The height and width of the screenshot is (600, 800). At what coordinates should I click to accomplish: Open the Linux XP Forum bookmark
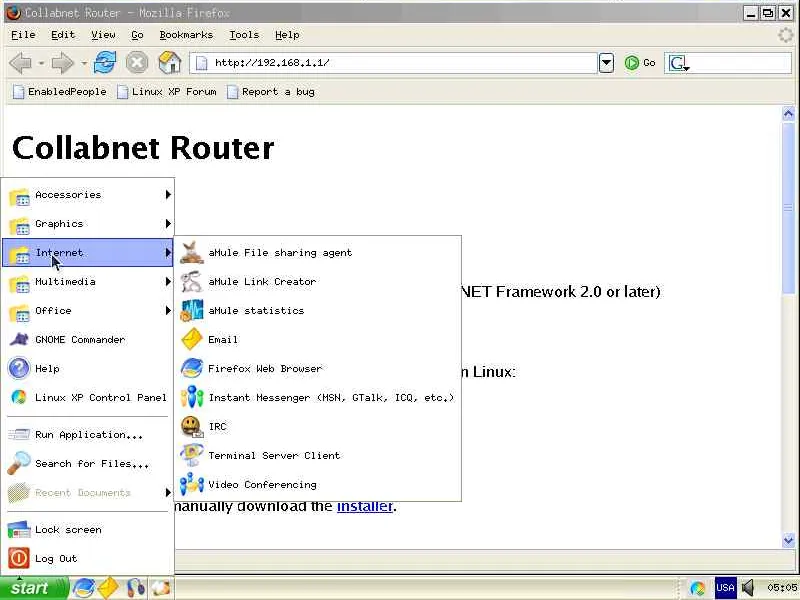(x=167, y=92)
